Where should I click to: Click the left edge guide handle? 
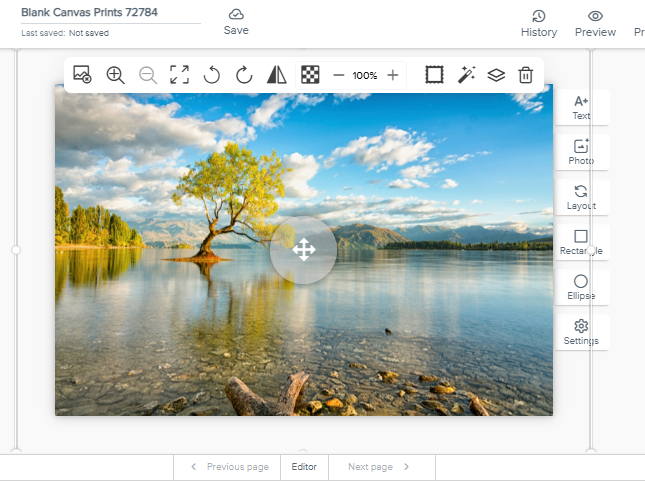[16, 250]
